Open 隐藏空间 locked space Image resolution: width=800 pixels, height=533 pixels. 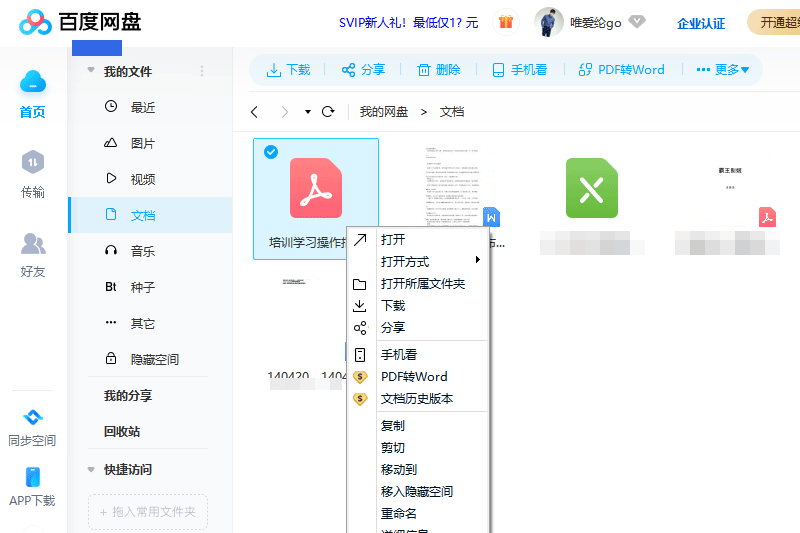coord(151,359)
